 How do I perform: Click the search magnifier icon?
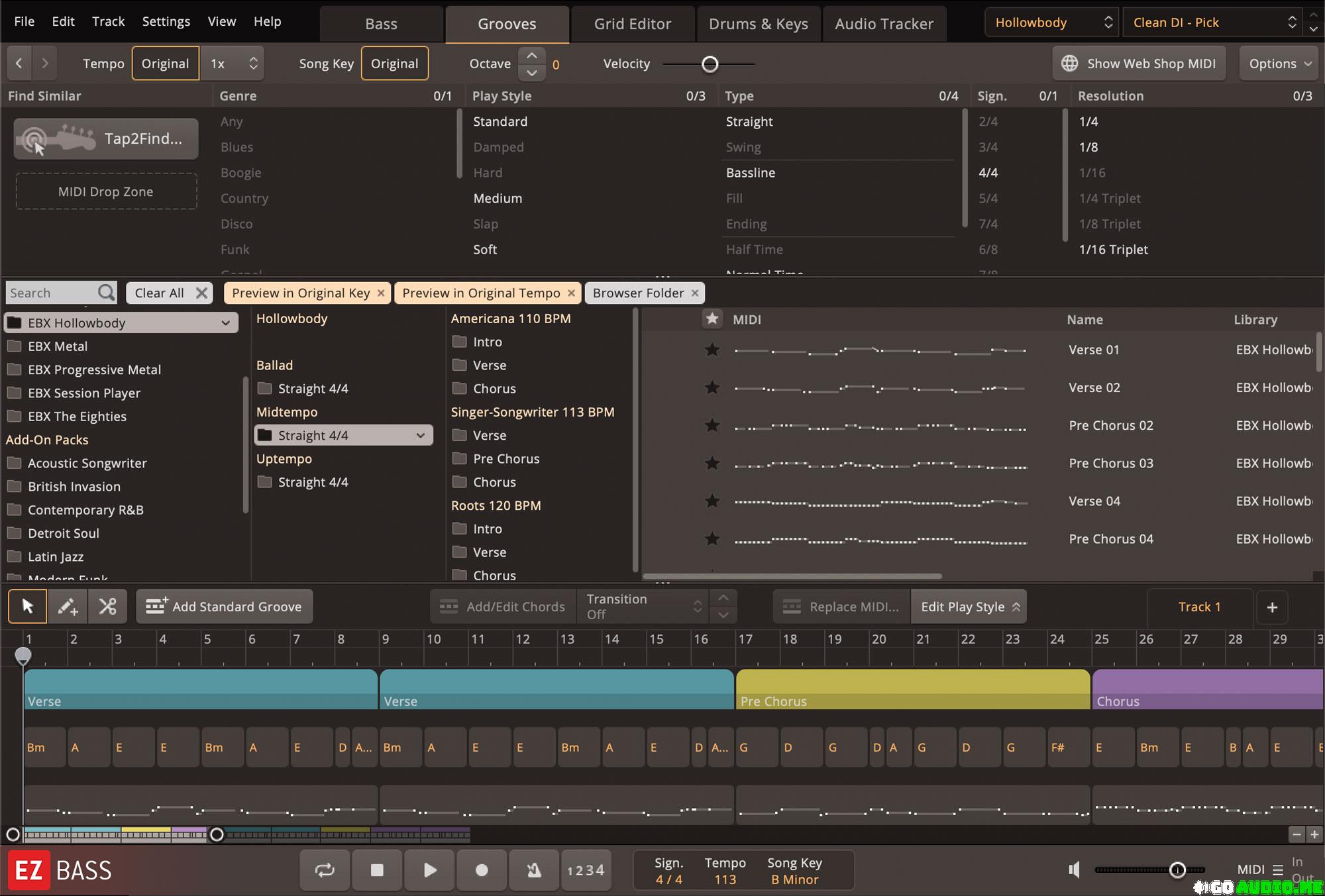106,293
